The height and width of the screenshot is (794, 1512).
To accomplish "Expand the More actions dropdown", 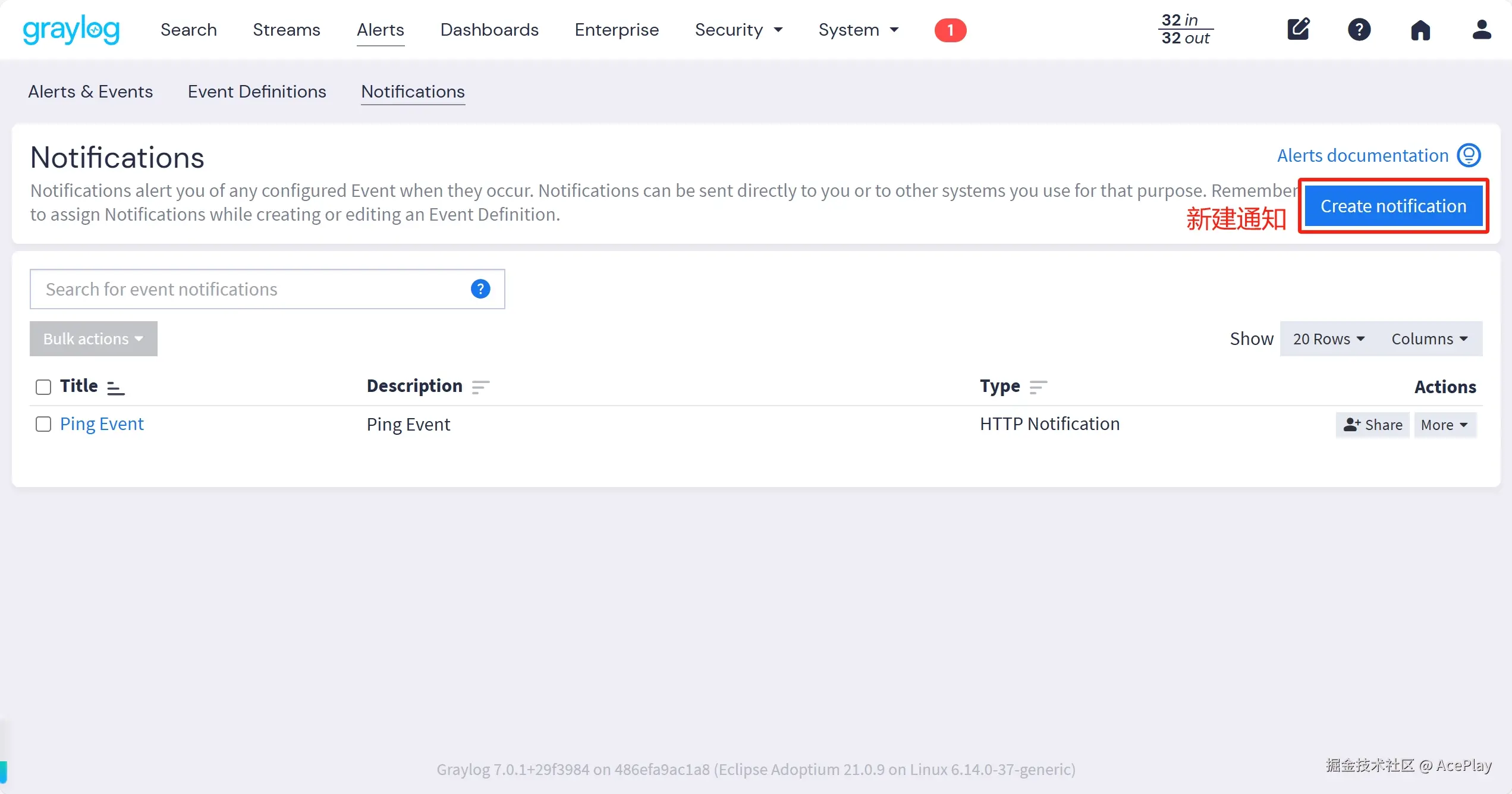I will (1445, 425).
